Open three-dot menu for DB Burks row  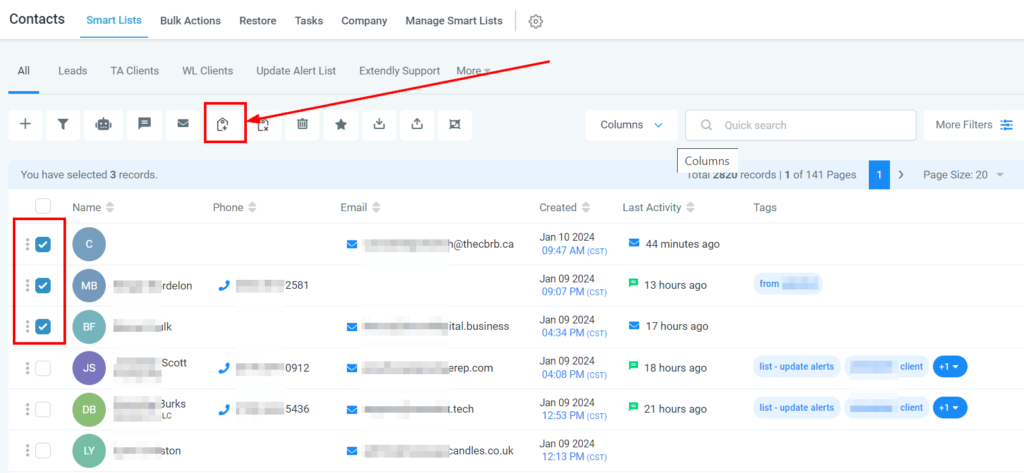point(27,409)
